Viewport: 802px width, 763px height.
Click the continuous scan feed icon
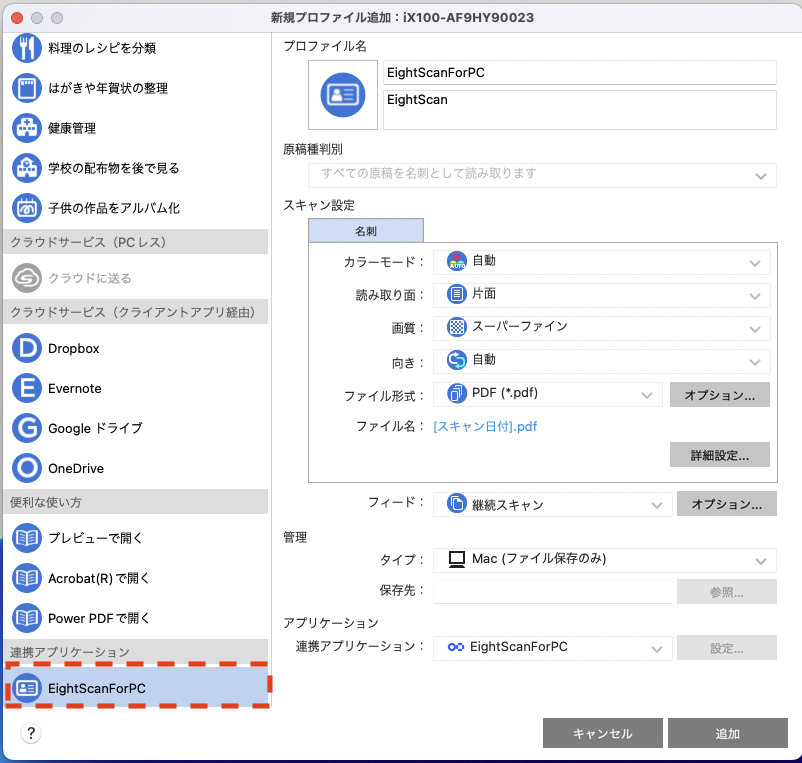457,503
